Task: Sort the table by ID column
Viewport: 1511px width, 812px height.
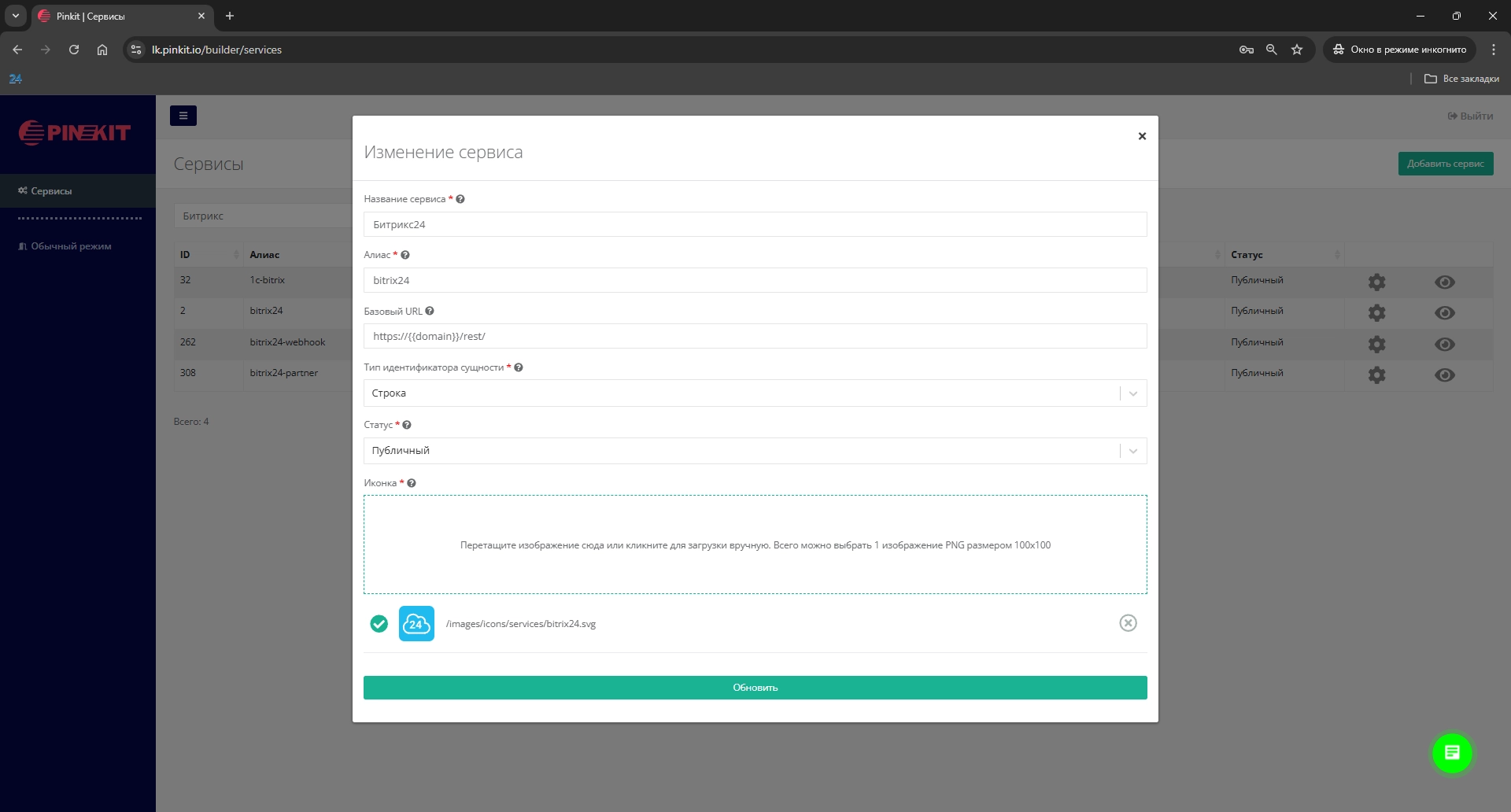Action: (209, 255)
